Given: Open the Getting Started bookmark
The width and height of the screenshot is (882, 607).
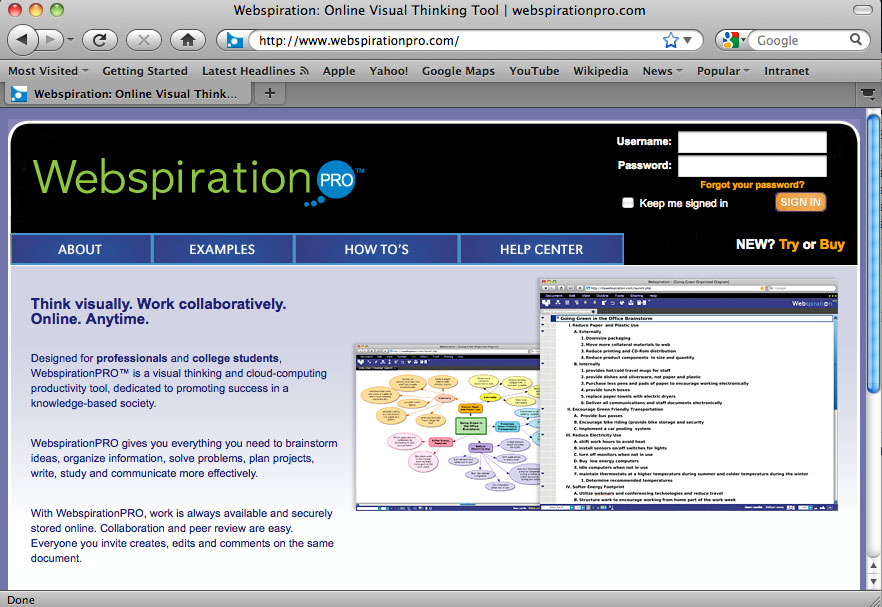Looking at the screenshot, I should click(145, 71).
